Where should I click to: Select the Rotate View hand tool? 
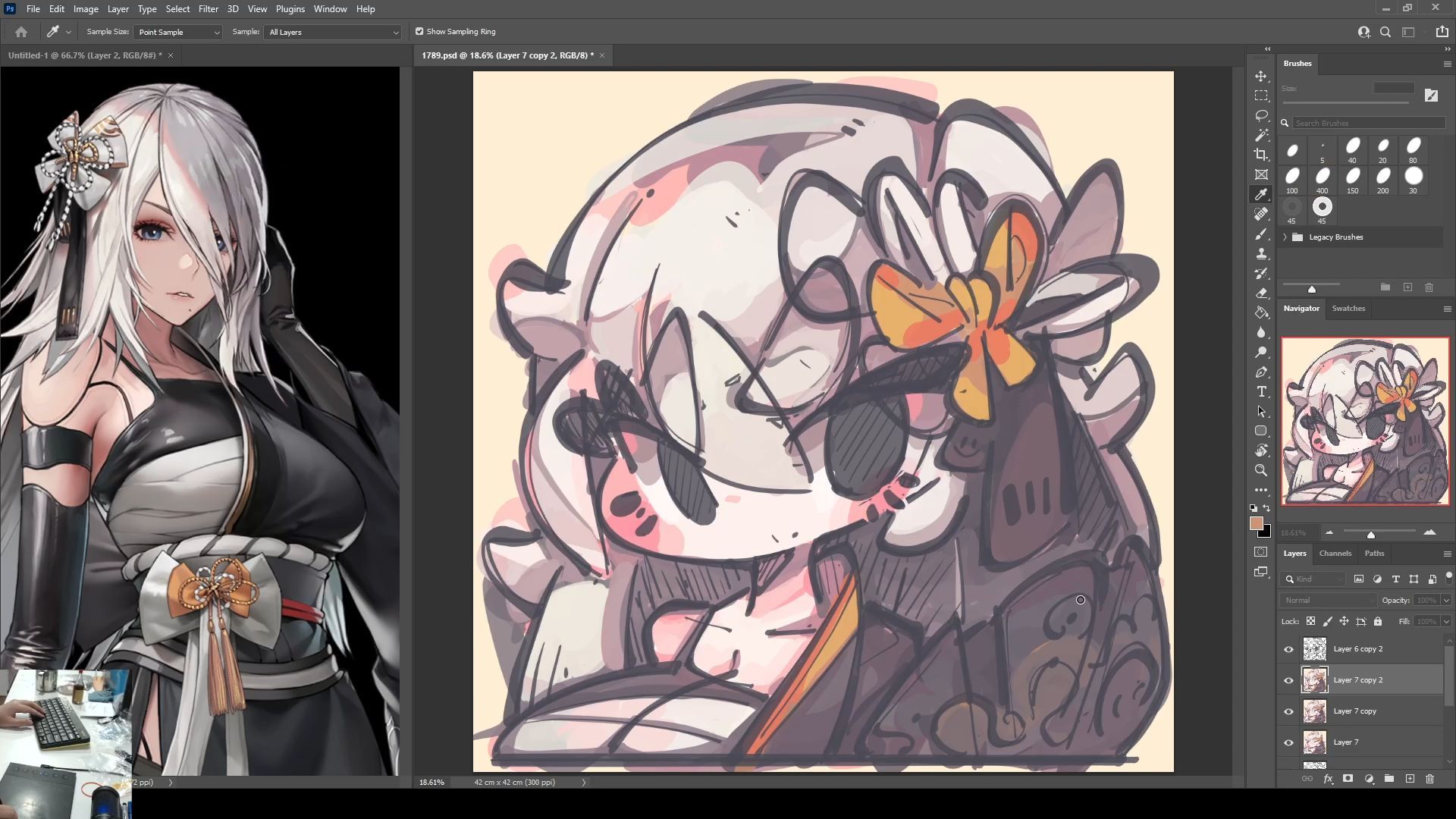pyautogui.click(x=1261, y=450)
